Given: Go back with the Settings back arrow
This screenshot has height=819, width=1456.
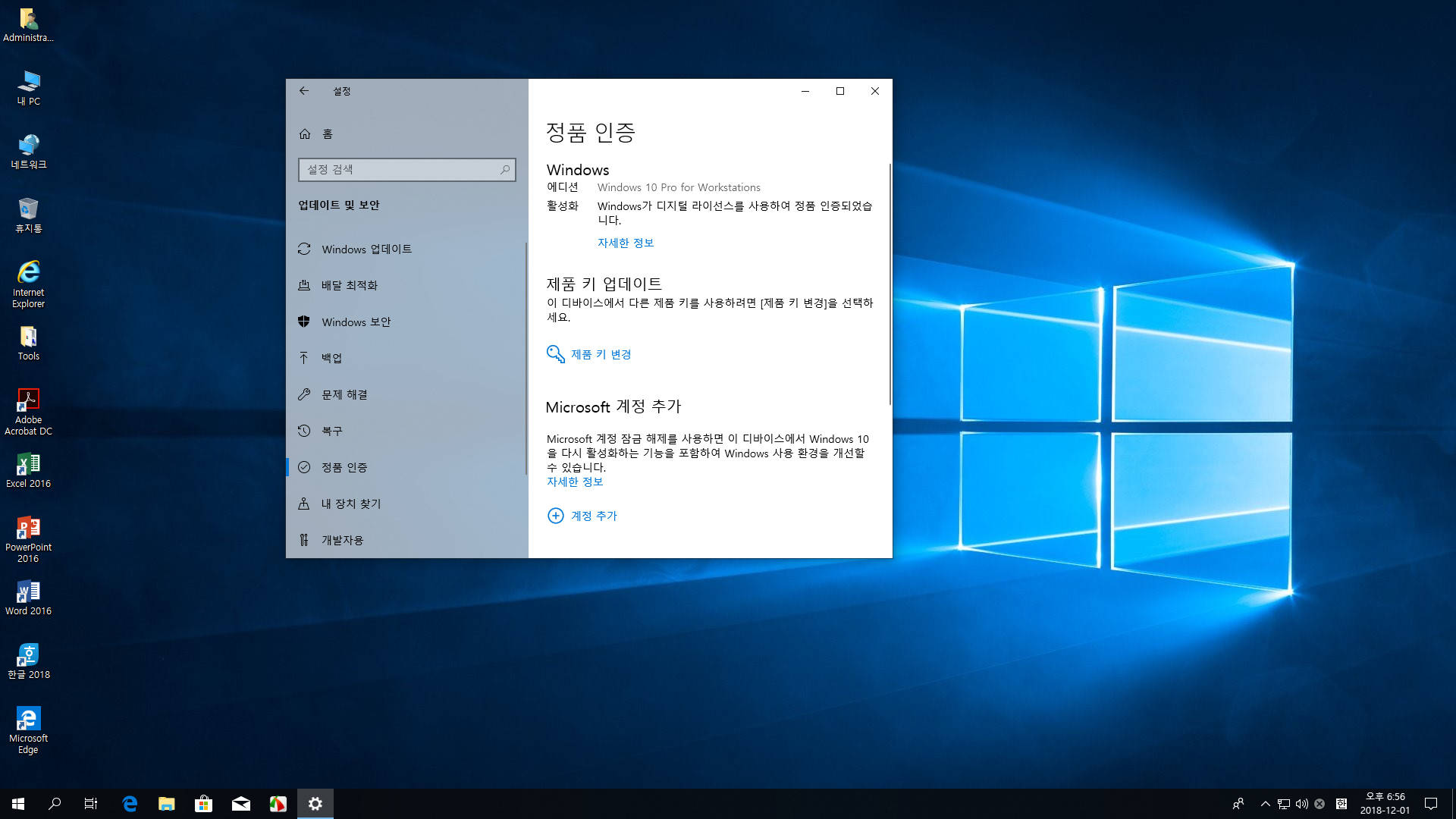Looking at the screenshot, I should 304,91.
